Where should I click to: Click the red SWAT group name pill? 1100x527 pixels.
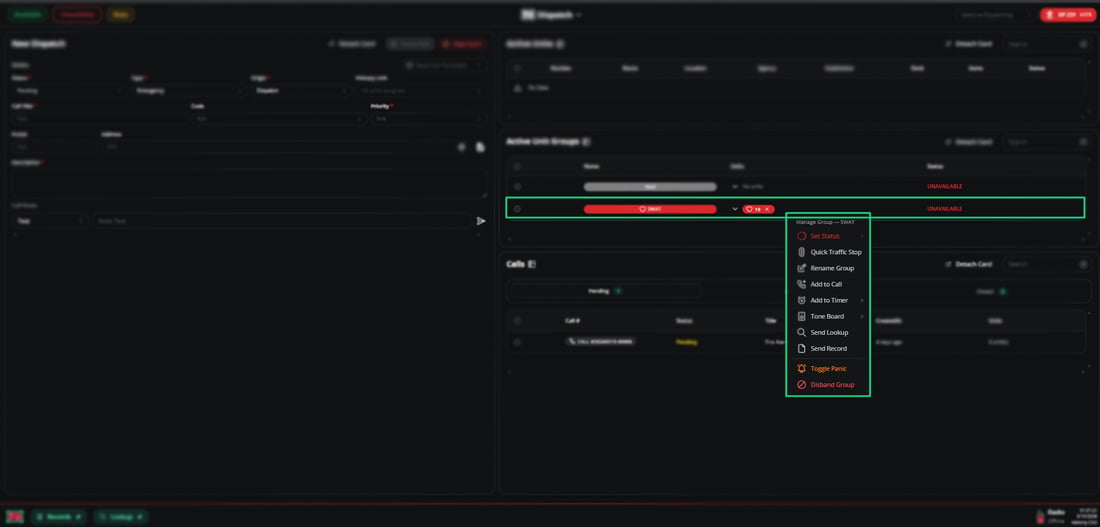(x=650, y=209)
